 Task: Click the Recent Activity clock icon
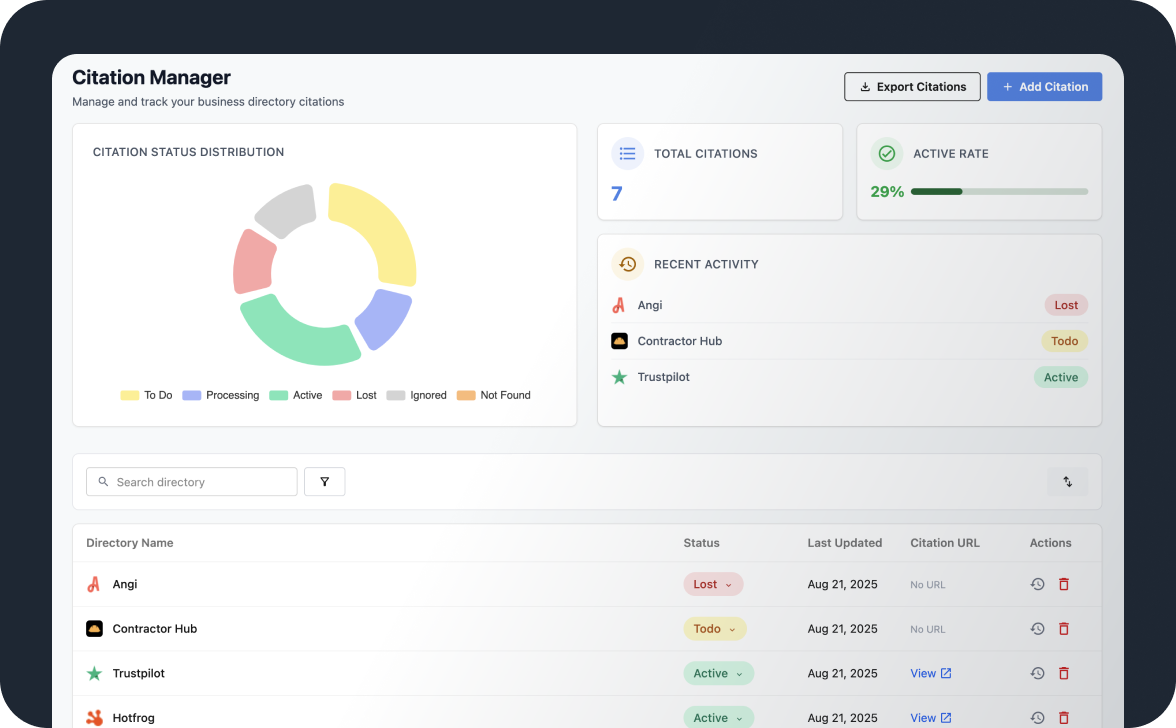[627, 264]
